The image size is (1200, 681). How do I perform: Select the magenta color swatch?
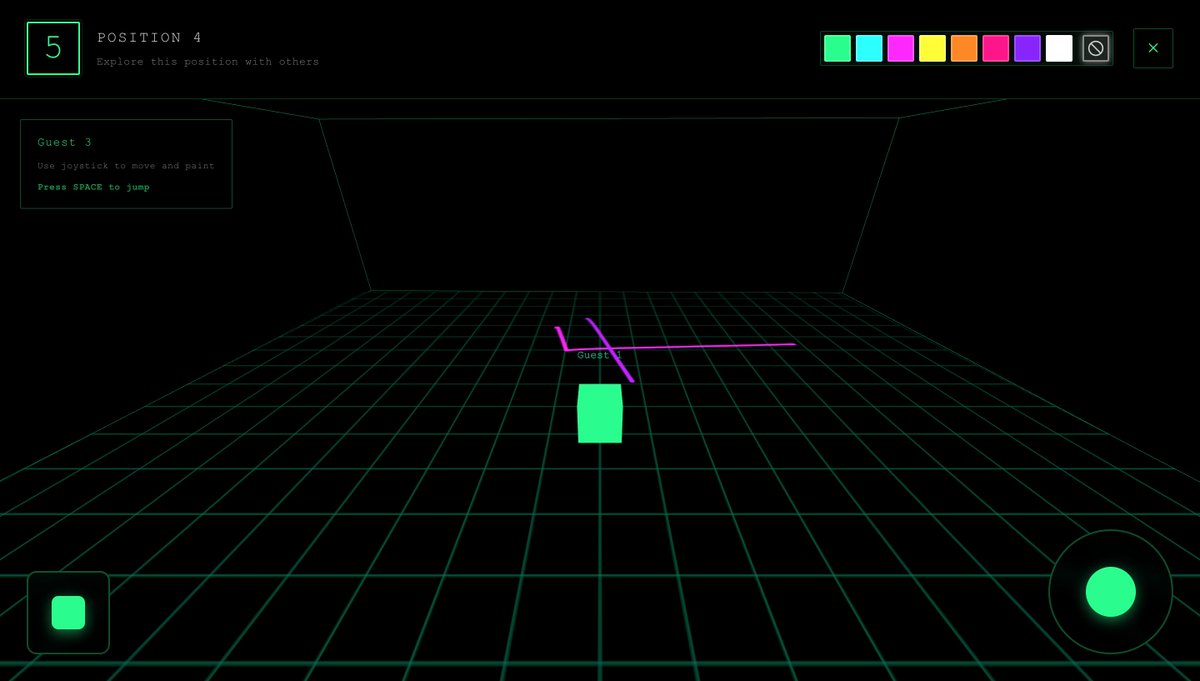click(901, 48)
